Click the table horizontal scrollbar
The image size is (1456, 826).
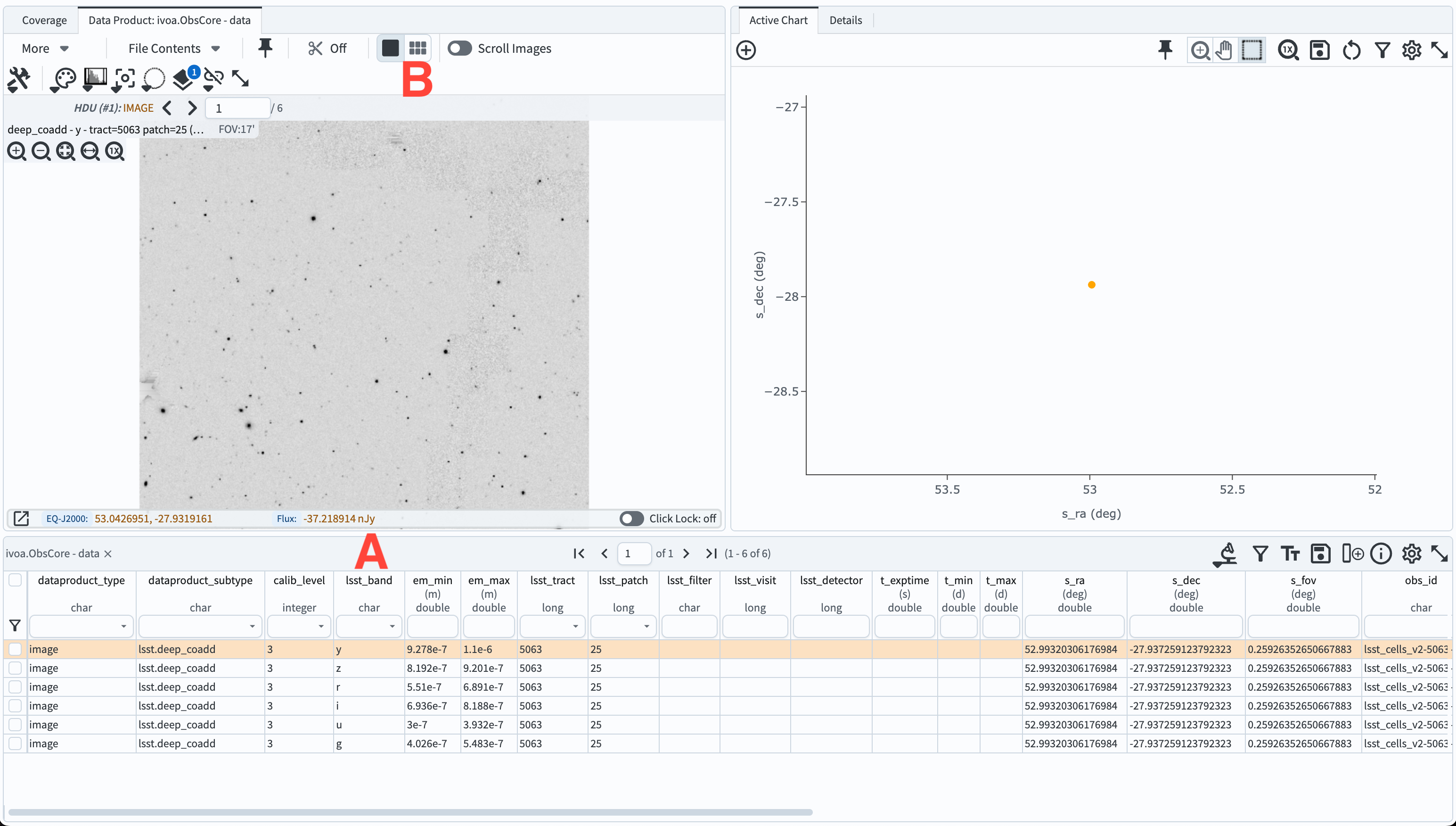click(x=410, y=812)
